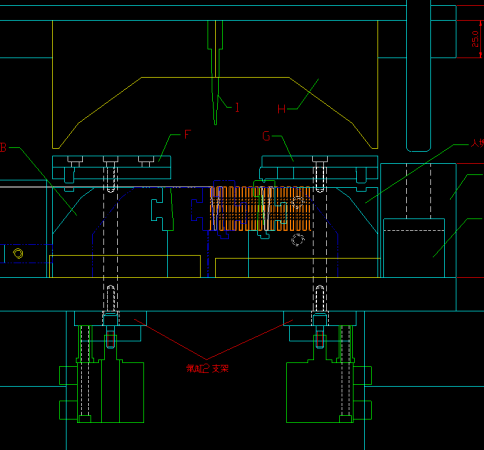484x450 pixels.
Task: Select the cyan plate that label G points to
Action: click(x=319, y=167)
